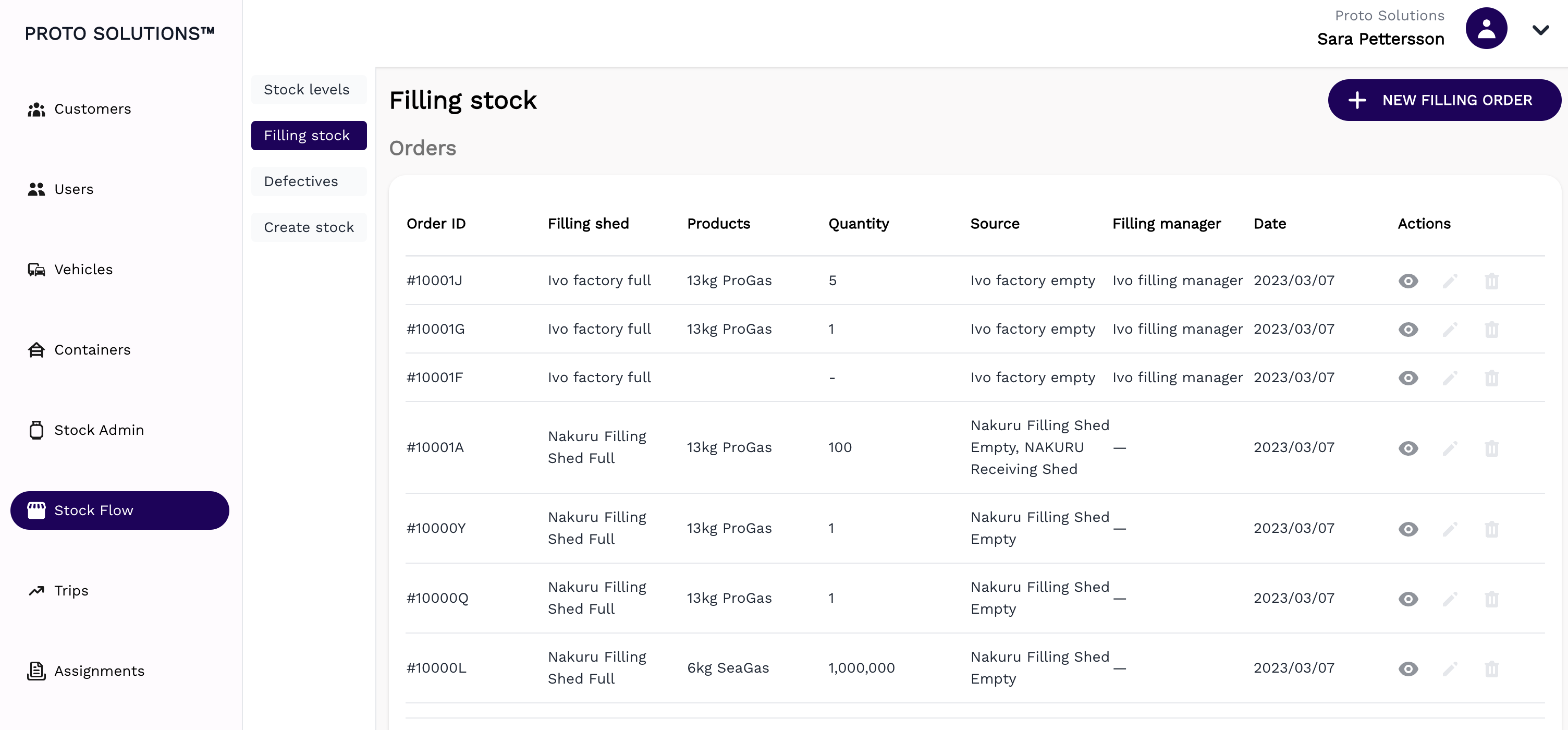Click order ID #10001J
The image size is (1568, 730).
(x=434, y=281)
